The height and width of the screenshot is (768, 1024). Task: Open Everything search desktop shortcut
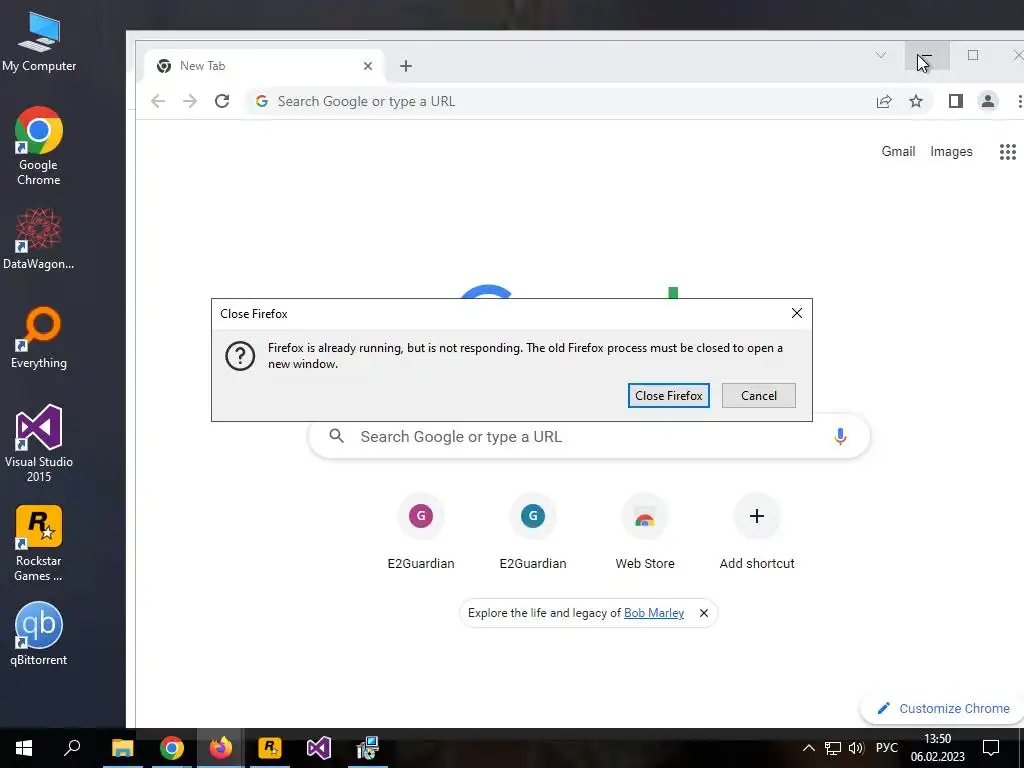39,338
